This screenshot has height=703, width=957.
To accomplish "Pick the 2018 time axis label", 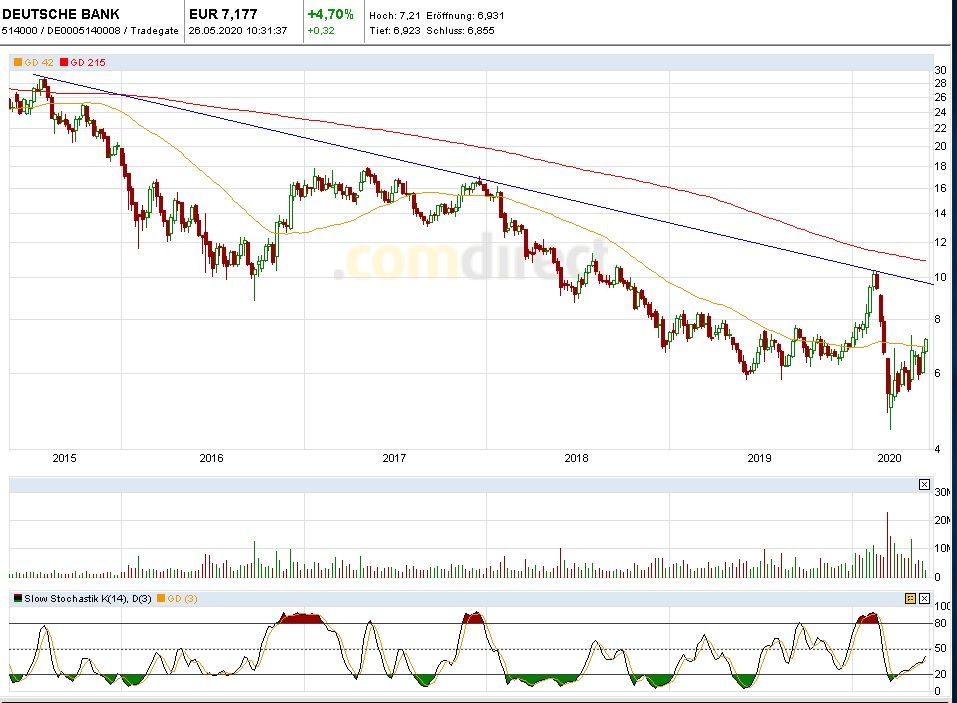I will [x=576, y=458].
